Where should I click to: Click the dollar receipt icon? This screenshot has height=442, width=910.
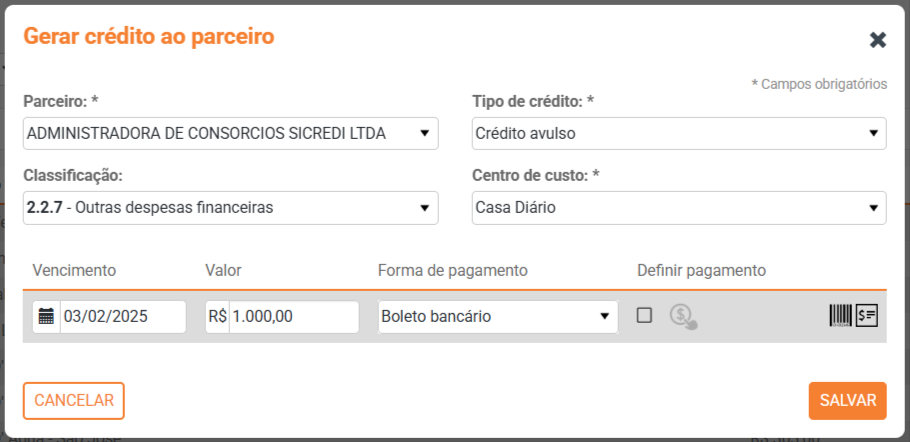tap(867, 316)
